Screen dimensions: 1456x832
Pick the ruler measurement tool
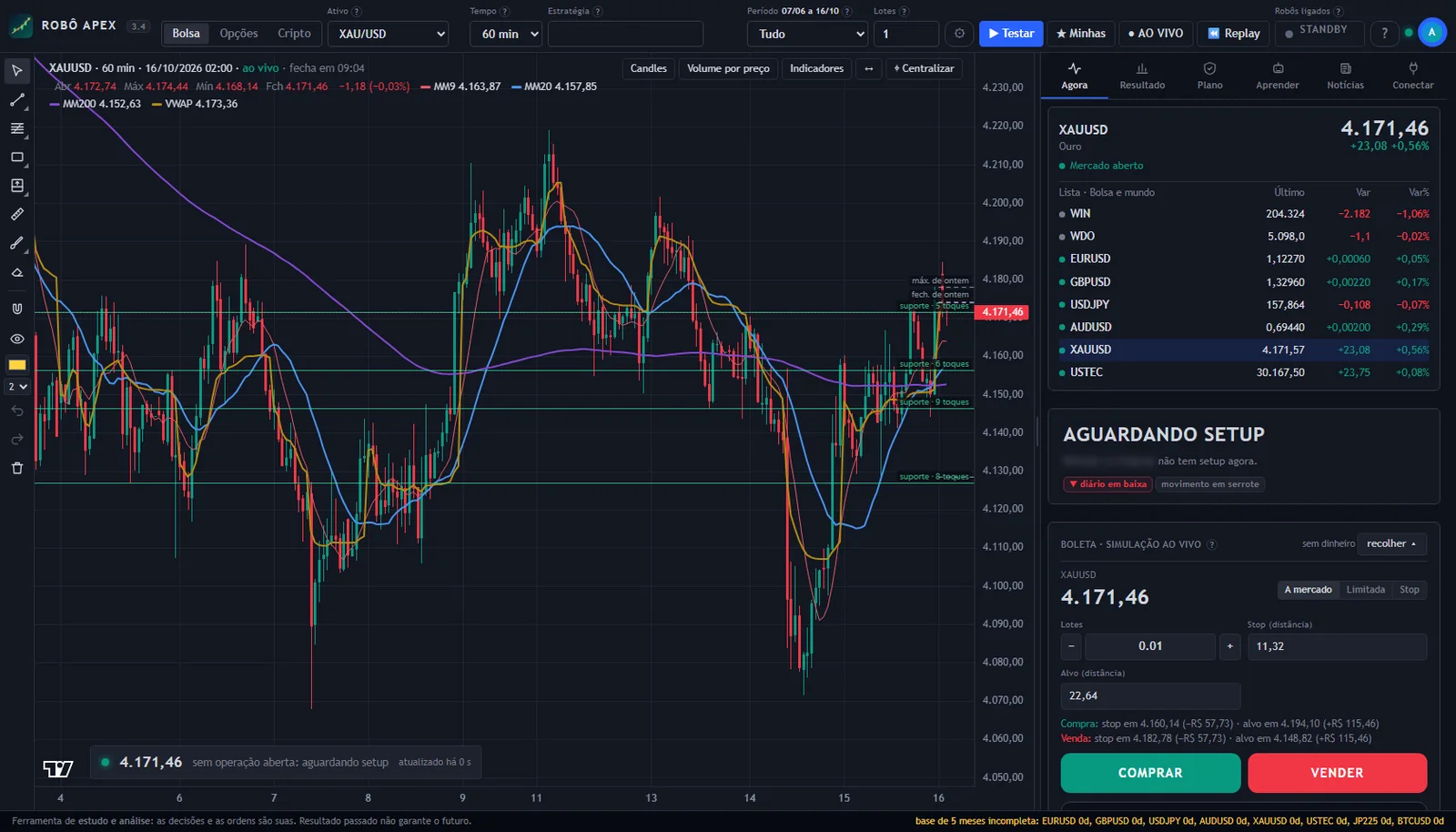16,215
